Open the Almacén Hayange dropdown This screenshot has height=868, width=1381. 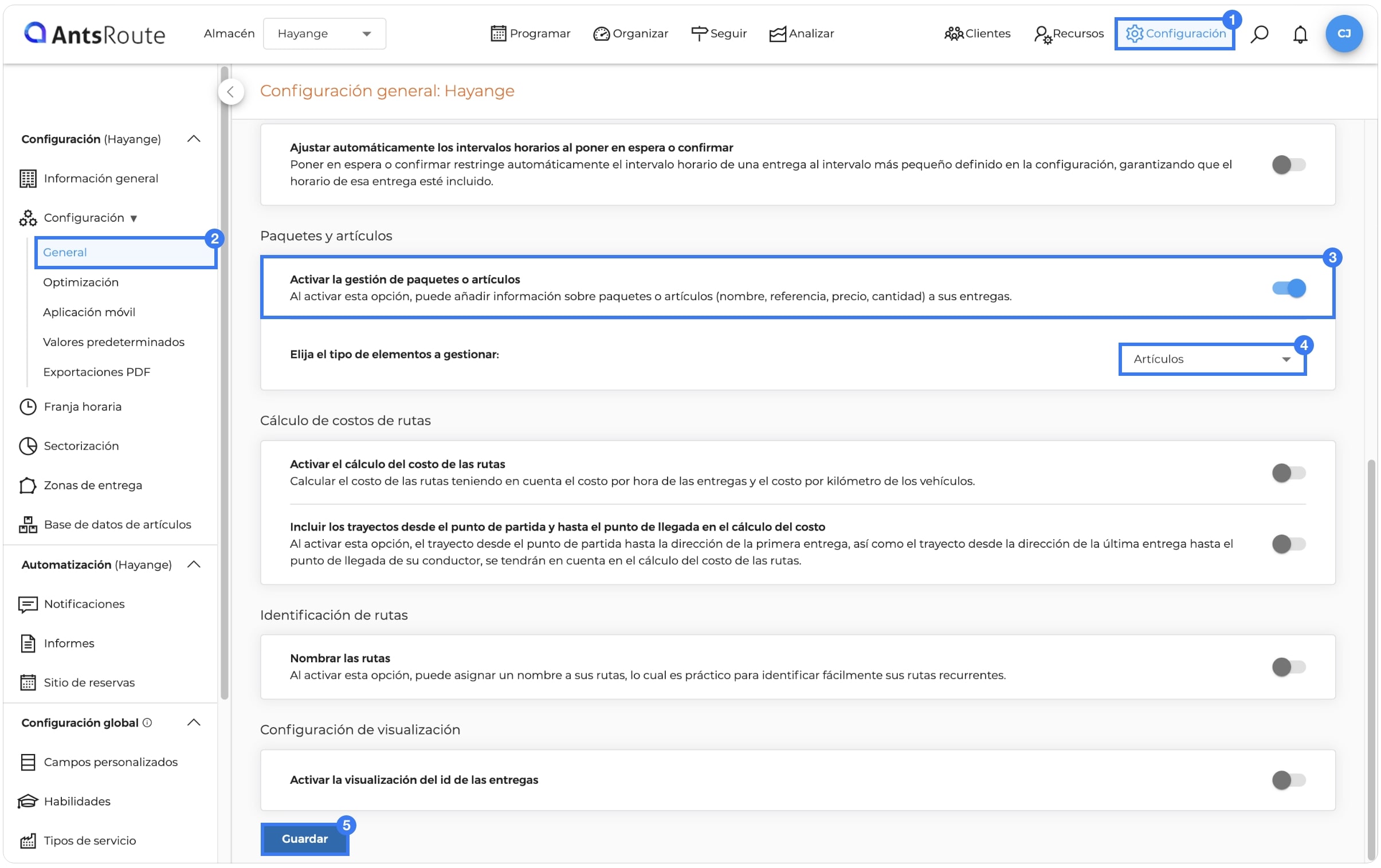pyautogui.click(x=324, y=34)
